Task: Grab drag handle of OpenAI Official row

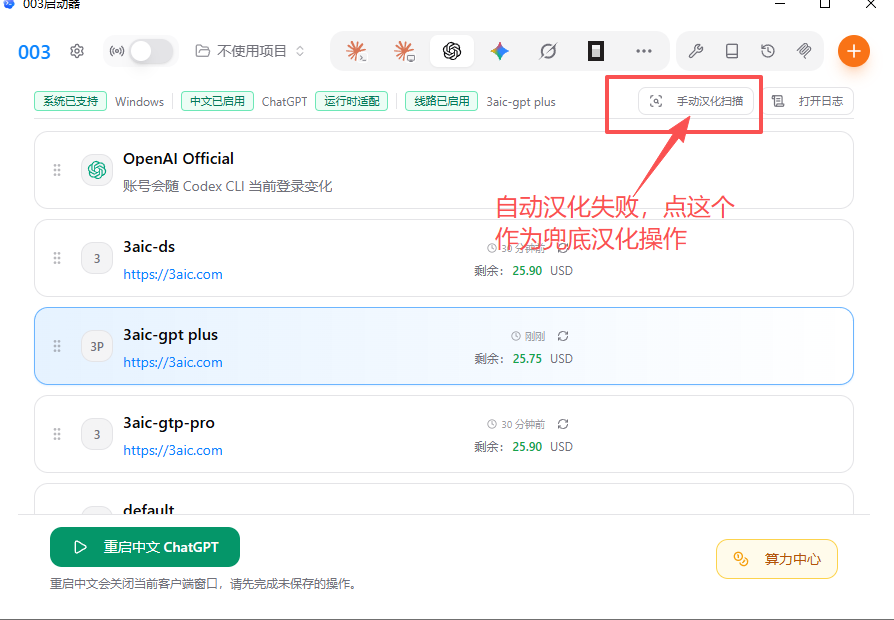Action: (57, 170)
